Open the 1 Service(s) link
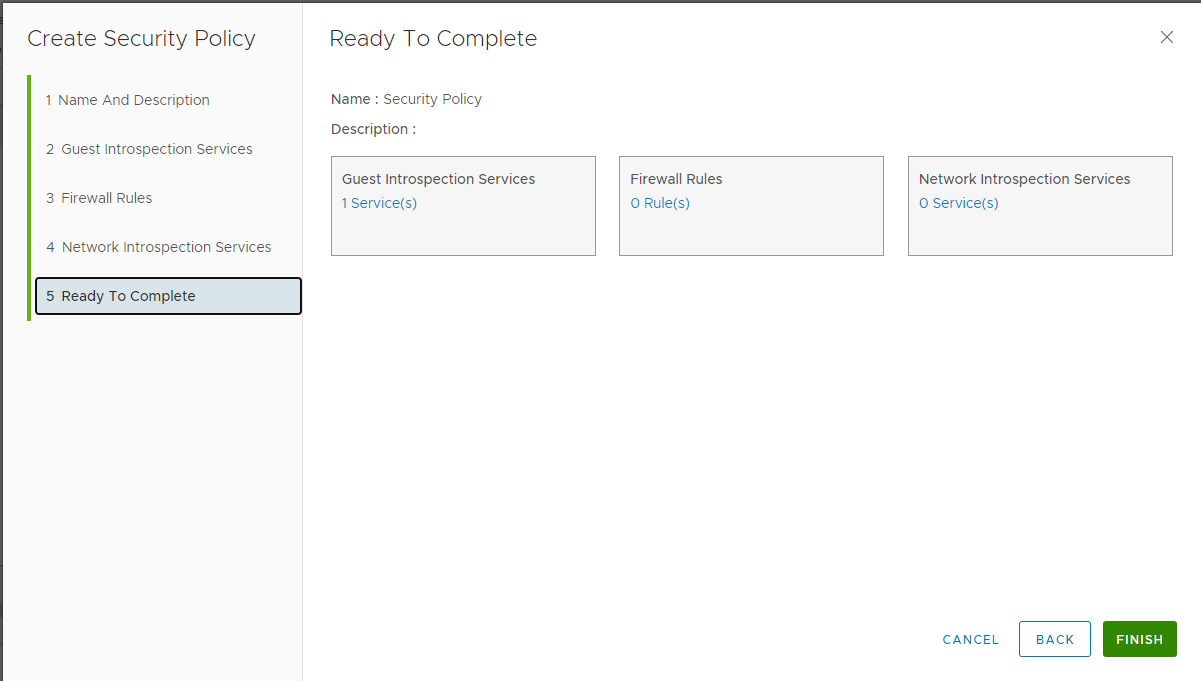This screenshot has width=1201, height=681. coord(380,202)
